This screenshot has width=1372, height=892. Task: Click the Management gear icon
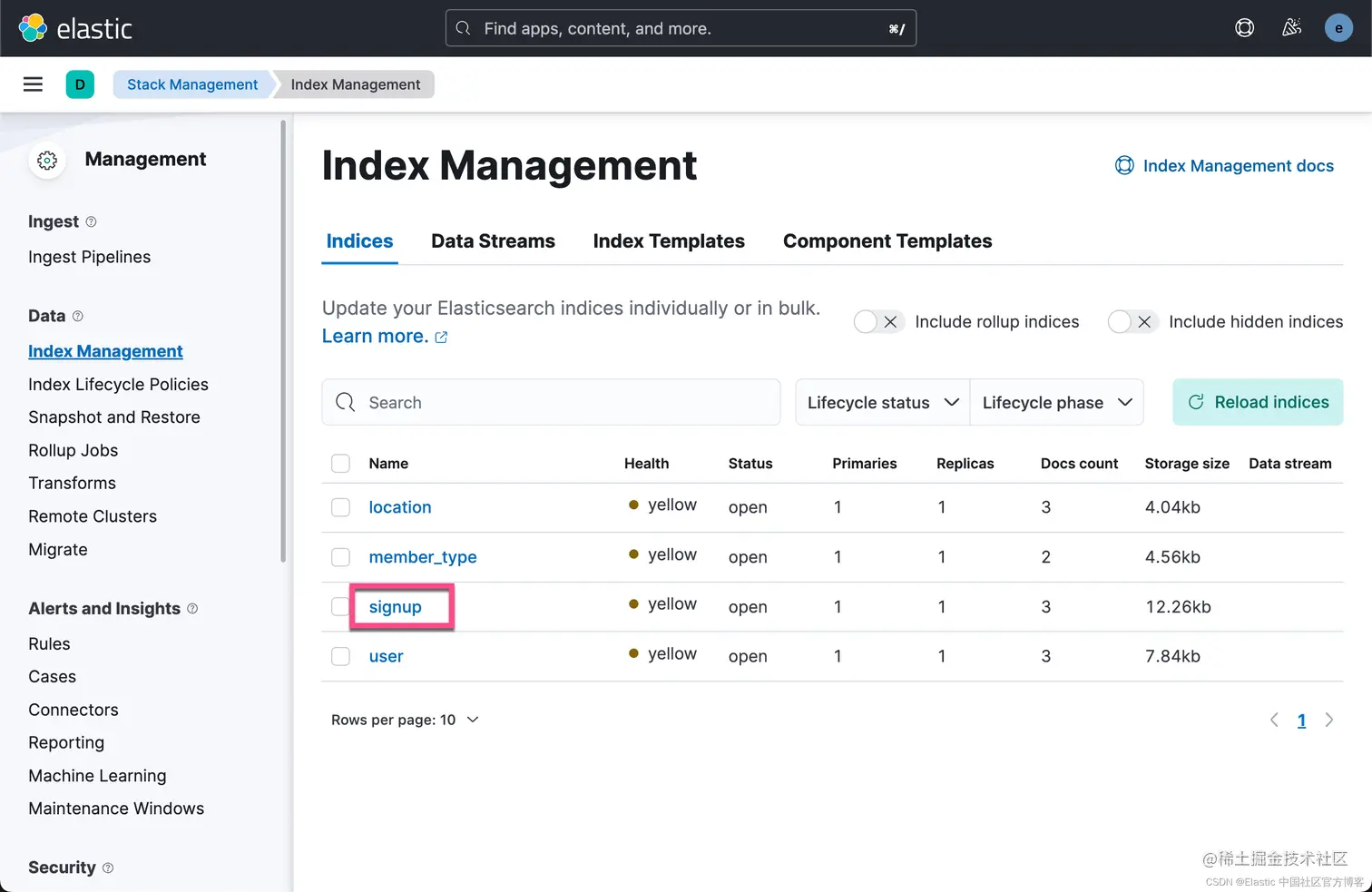pos(47,161)
